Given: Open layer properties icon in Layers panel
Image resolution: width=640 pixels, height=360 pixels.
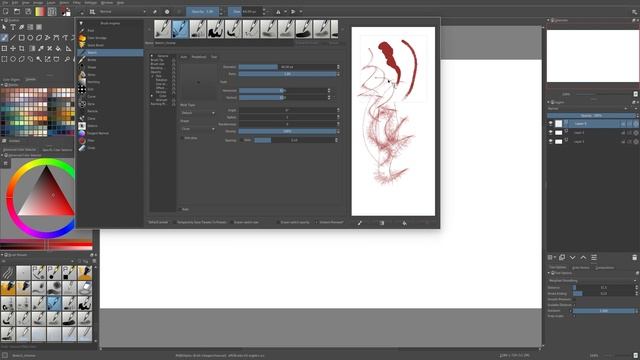Looking at the screenshot, I should click(594, 257).
